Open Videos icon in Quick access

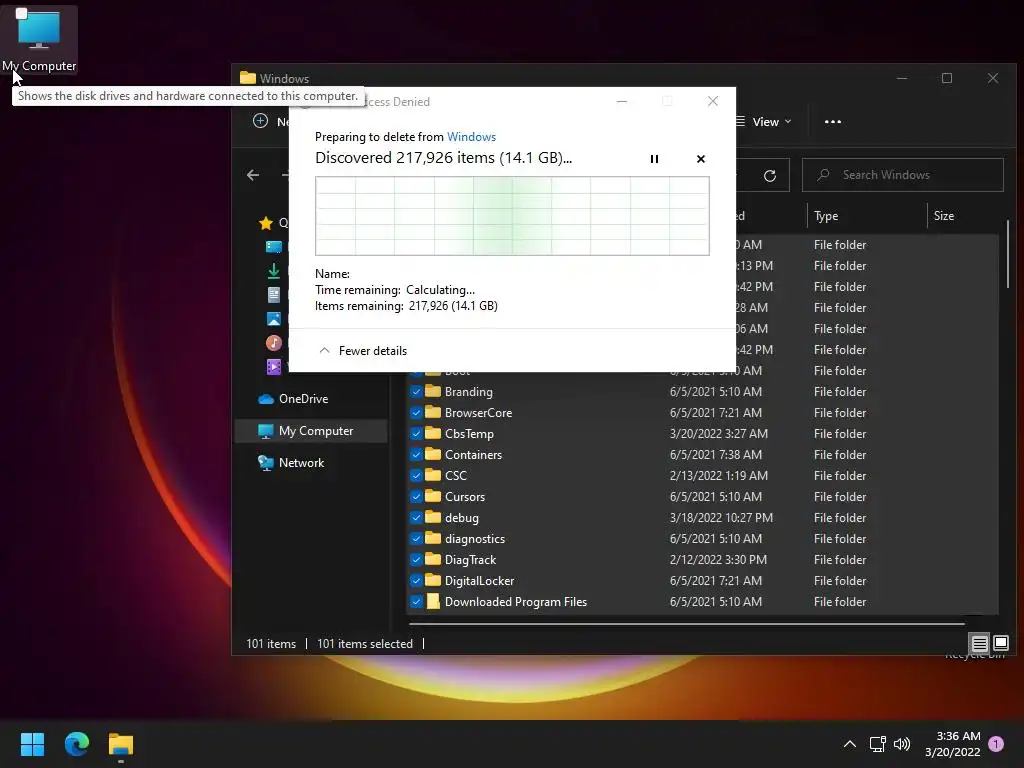coord(274,366)
